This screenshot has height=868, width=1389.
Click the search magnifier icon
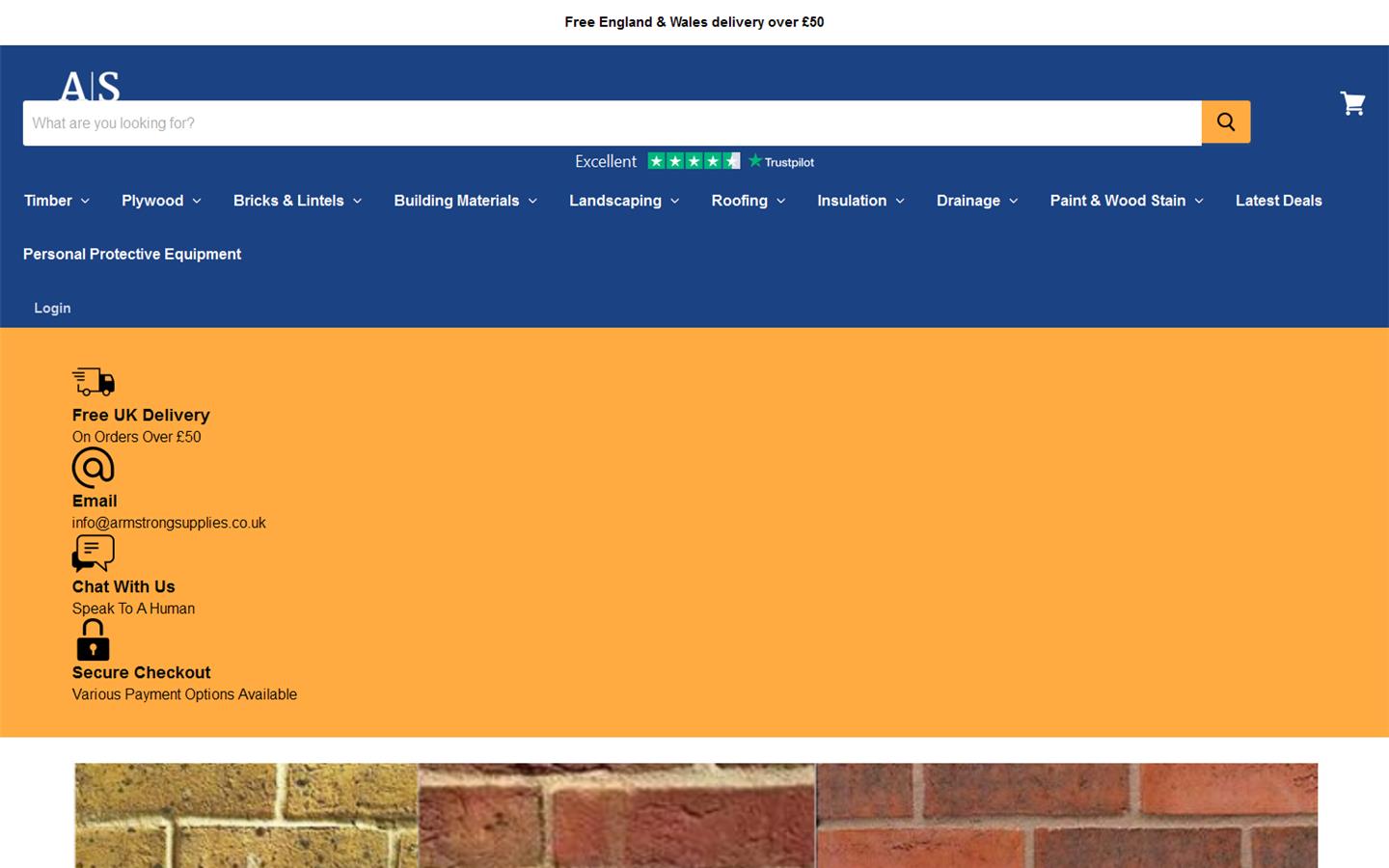(x=1225, y=122)
